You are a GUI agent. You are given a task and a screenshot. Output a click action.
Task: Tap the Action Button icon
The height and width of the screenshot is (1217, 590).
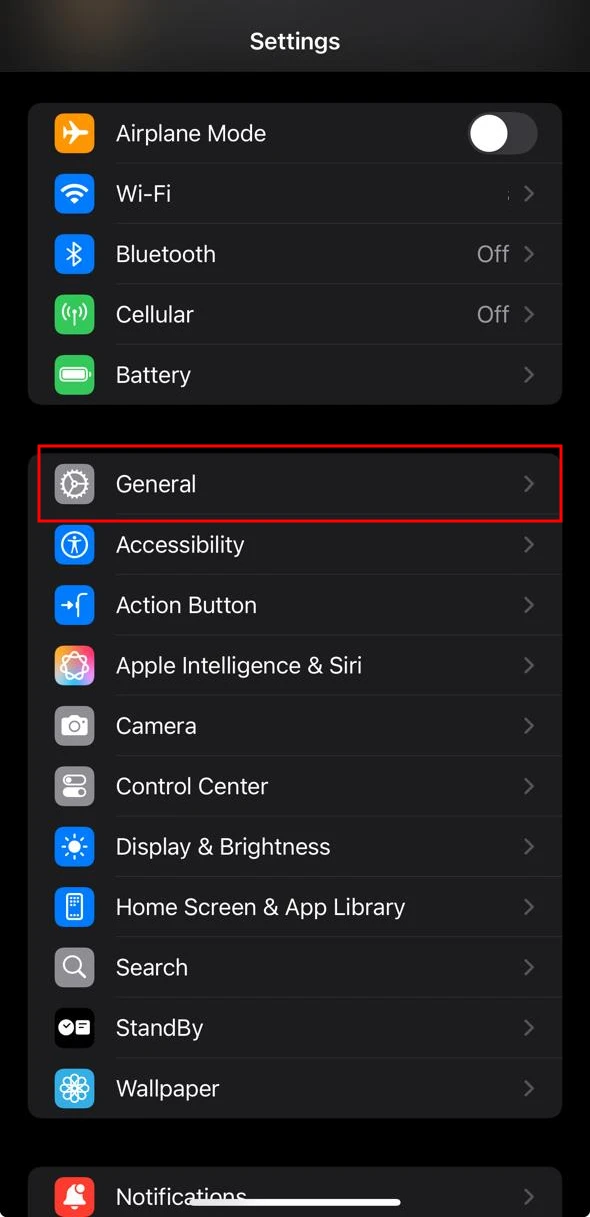74,605
